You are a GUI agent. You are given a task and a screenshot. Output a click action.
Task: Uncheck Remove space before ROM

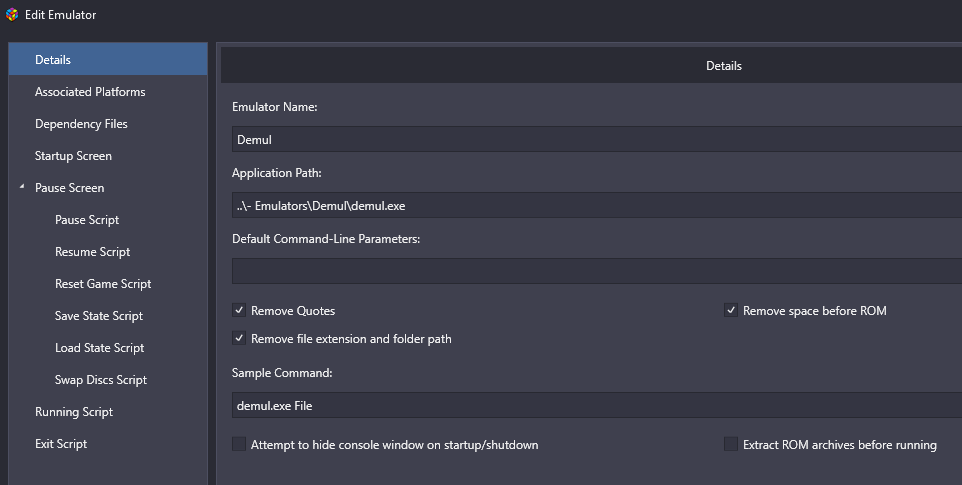[731, 310]
